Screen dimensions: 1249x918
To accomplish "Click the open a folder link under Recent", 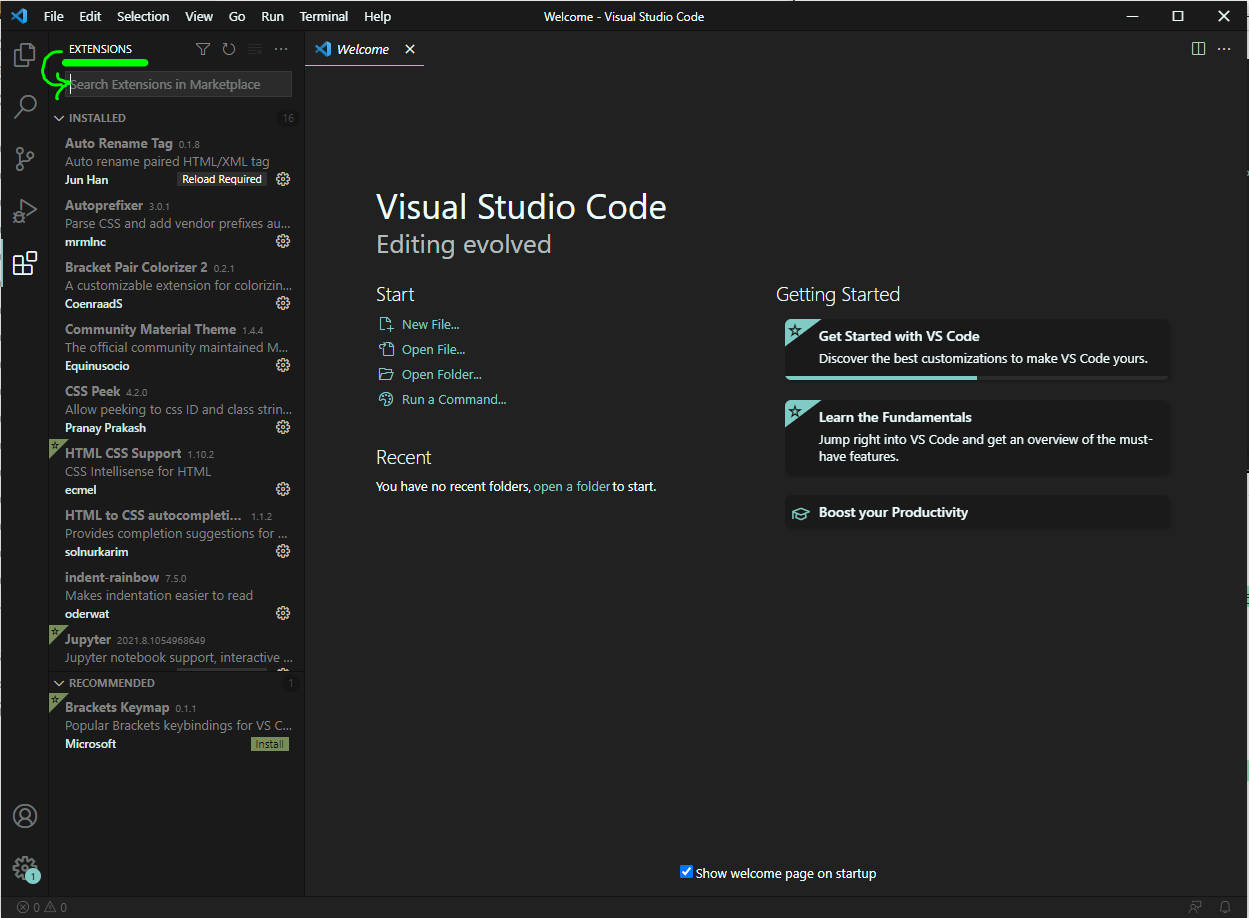I will coord(572,487).
